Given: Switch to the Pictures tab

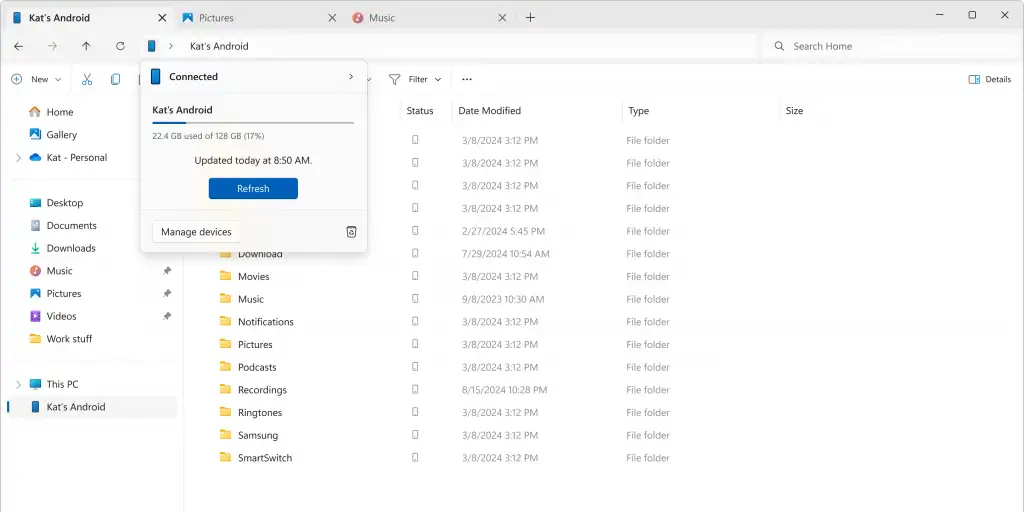Looking at the screenshot, I should coord(255,18).
